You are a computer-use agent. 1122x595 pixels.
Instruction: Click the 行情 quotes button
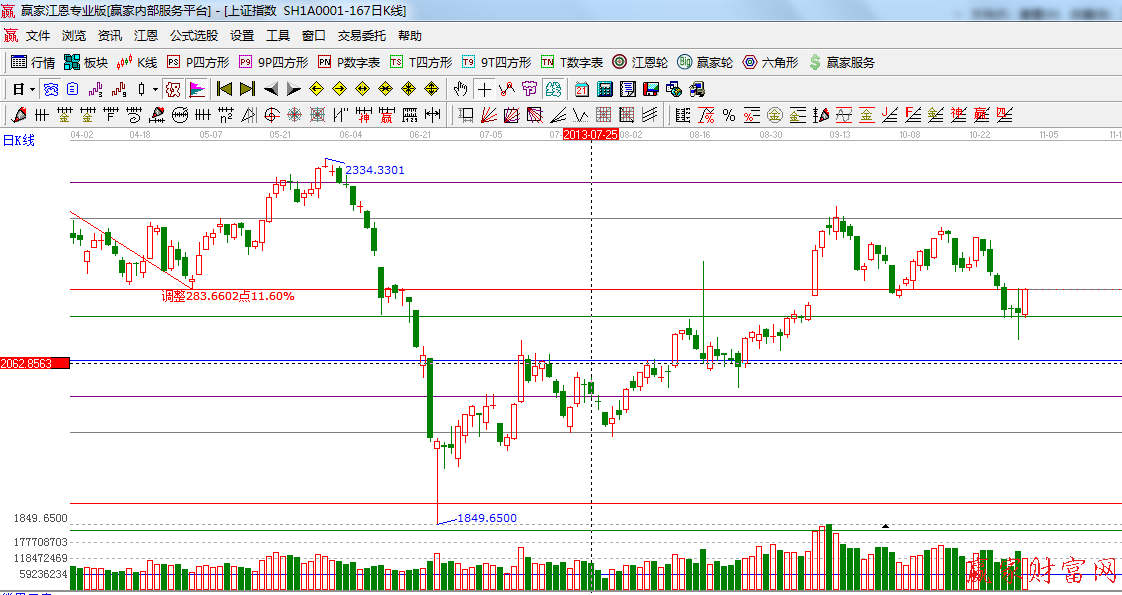pos(33,62)
